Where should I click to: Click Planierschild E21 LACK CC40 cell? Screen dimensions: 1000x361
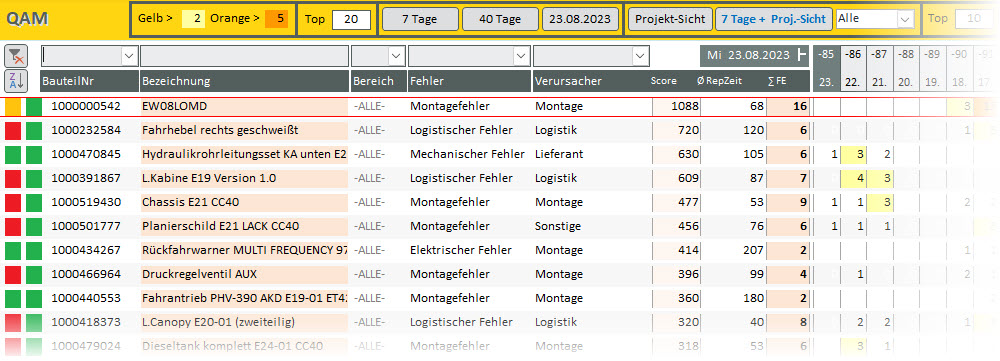point(244,226)
